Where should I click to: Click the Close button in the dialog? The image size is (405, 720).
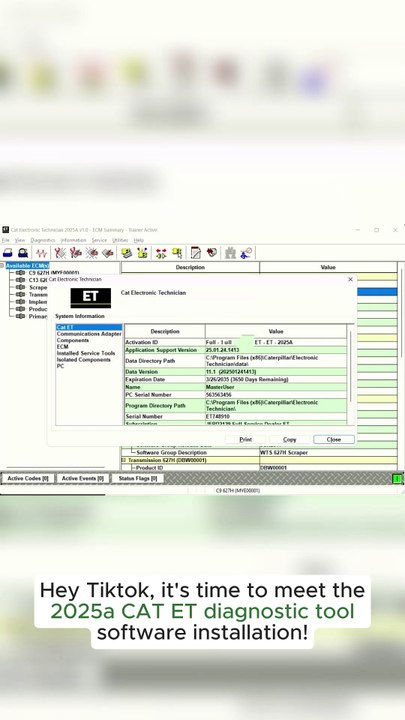[334, 439]
